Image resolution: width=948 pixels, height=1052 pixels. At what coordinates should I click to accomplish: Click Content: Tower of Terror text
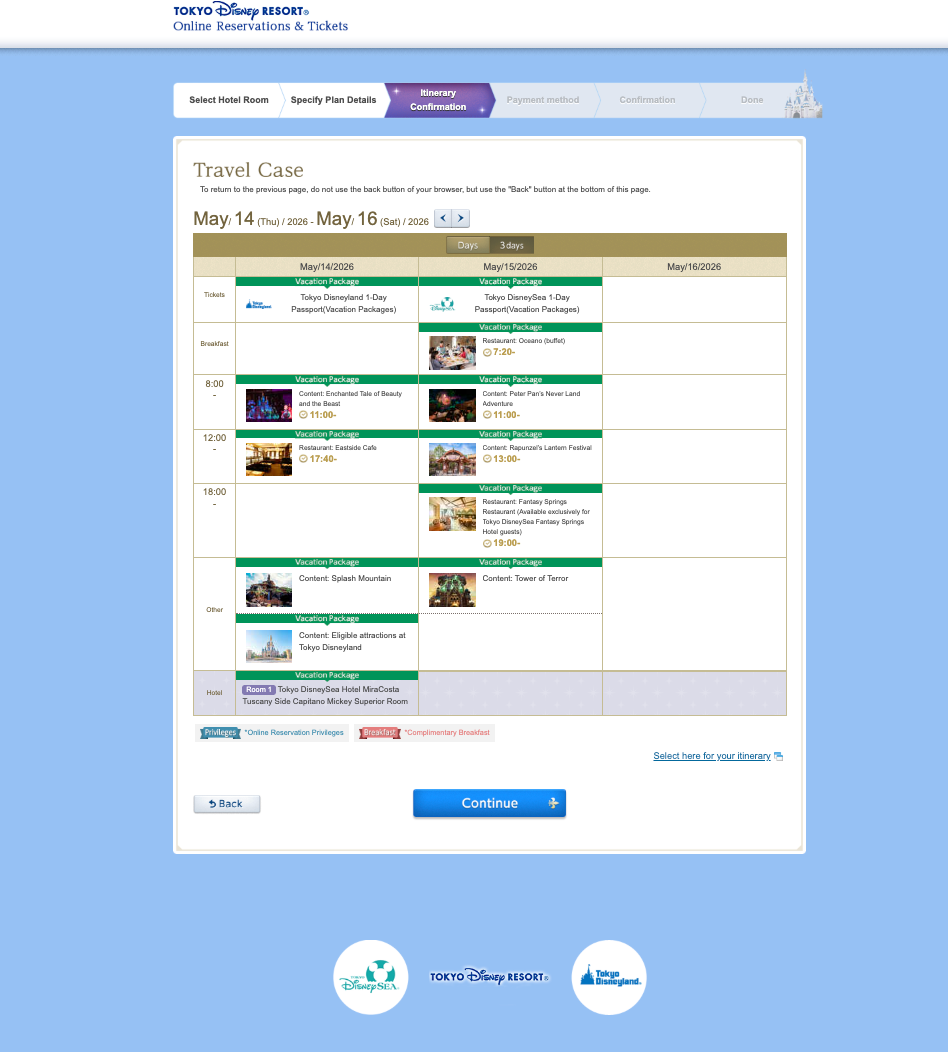coord(525,578)
